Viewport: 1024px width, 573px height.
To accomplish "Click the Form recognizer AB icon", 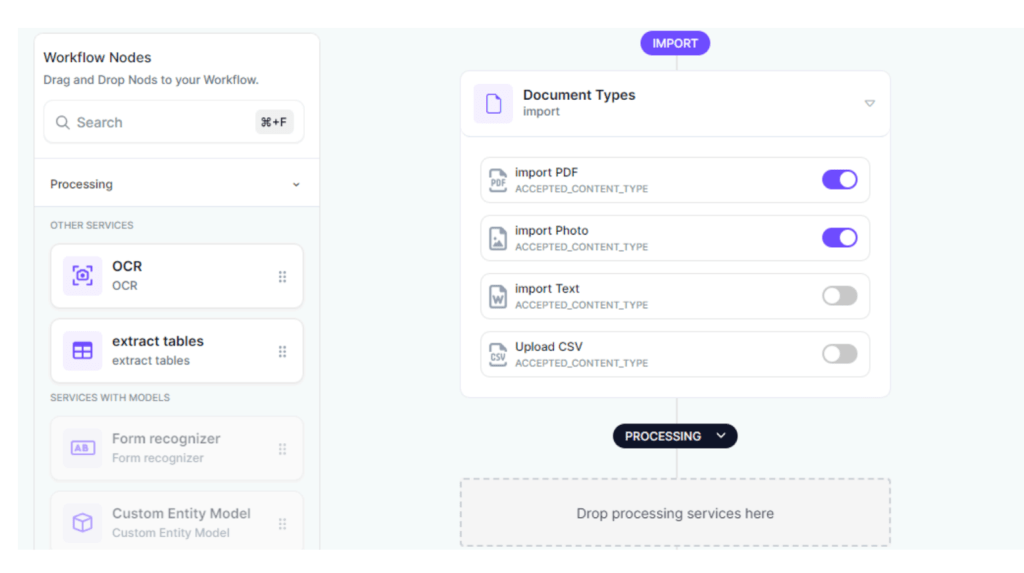I will point(82,448).
